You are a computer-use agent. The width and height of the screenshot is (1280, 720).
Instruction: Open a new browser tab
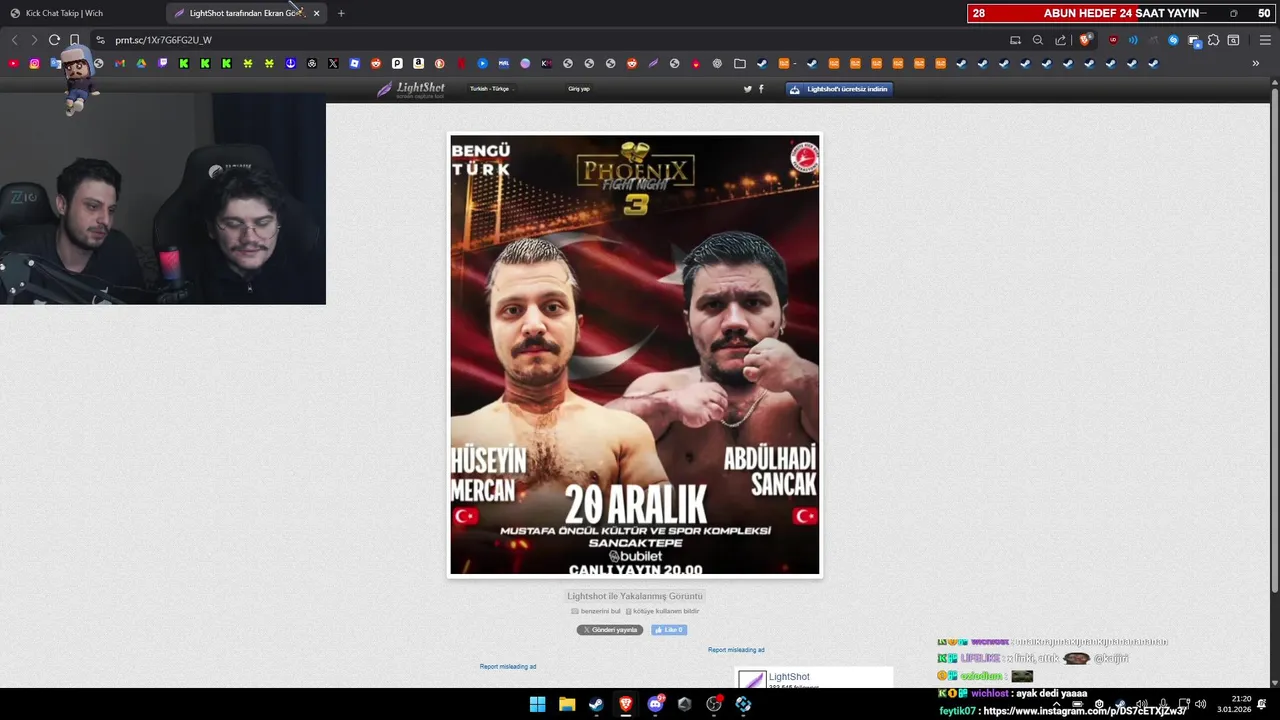341,13
